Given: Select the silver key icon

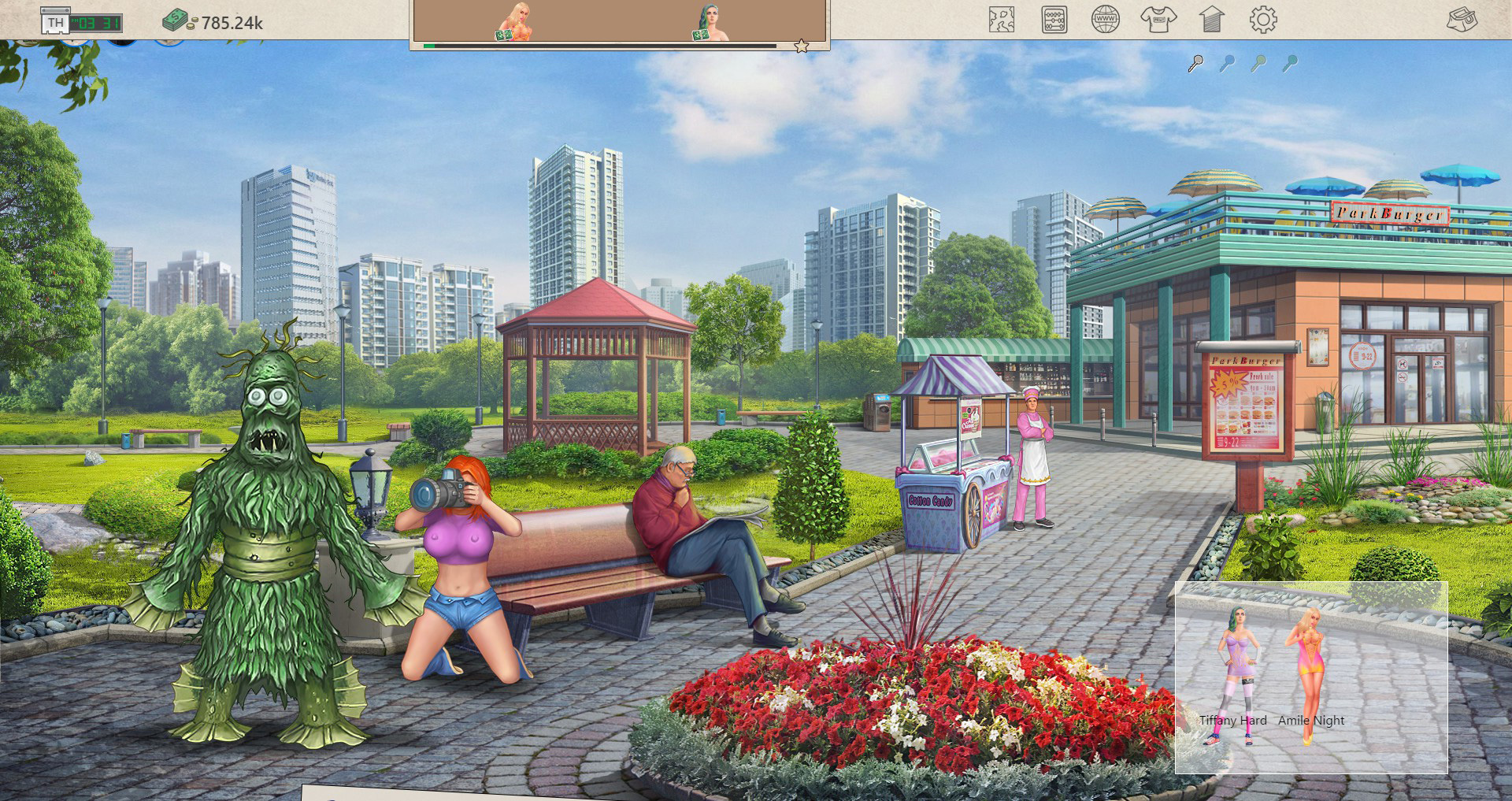Looking at the screenshot, I should point(1195,64).
